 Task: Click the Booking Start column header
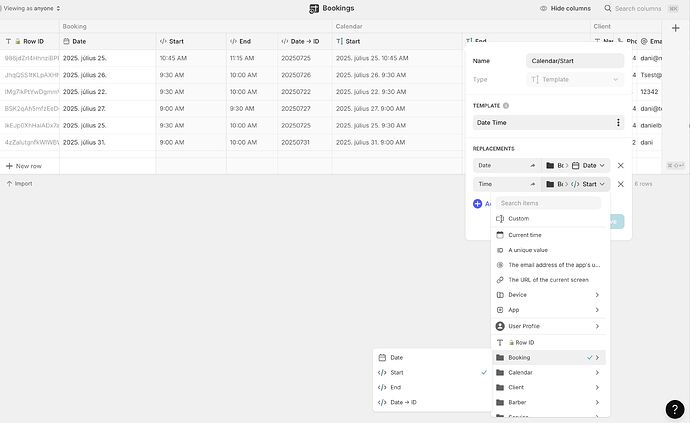click(191, 41)
